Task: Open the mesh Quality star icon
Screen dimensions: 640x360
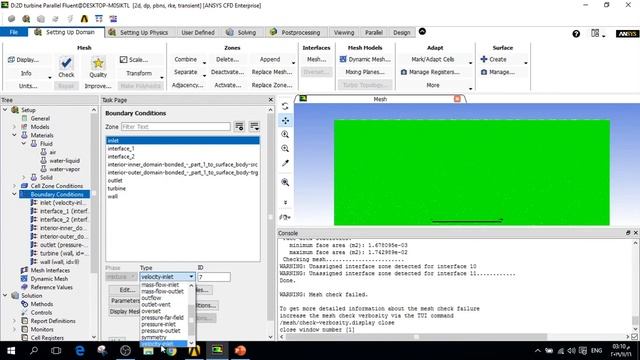Action: point(98,63)
